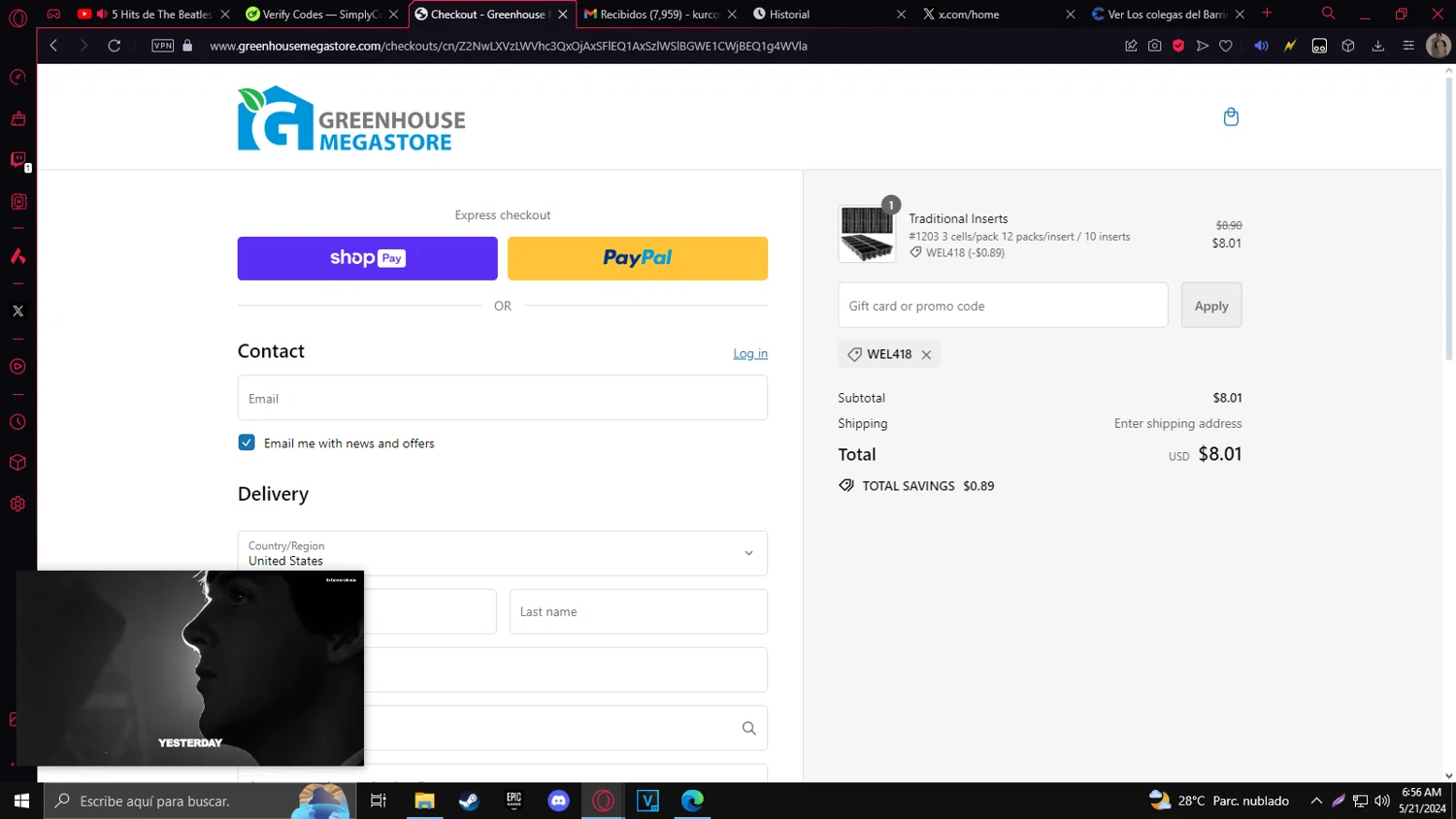This screenshot has width=1456, height=819.
Task: Close the x.com/home tab
Action: click(1070, 14)
